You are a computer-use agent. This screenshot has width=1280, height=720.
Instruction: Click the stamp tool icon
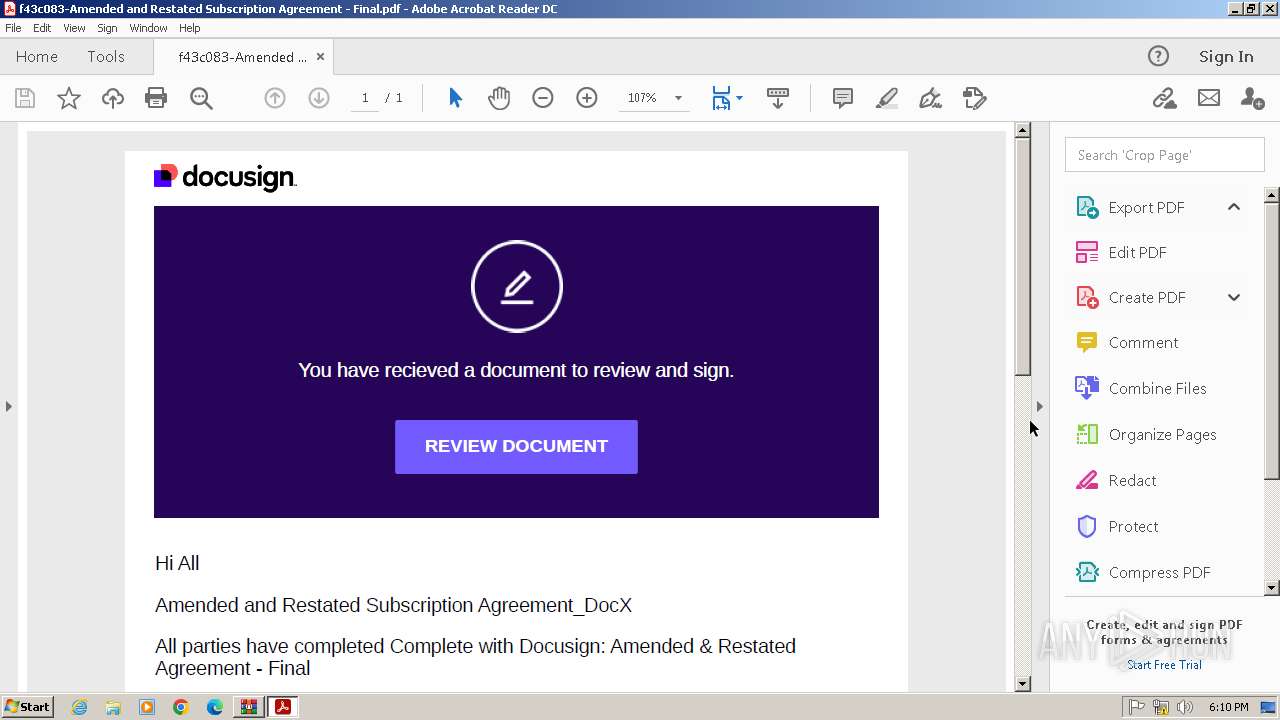point(974,98)
